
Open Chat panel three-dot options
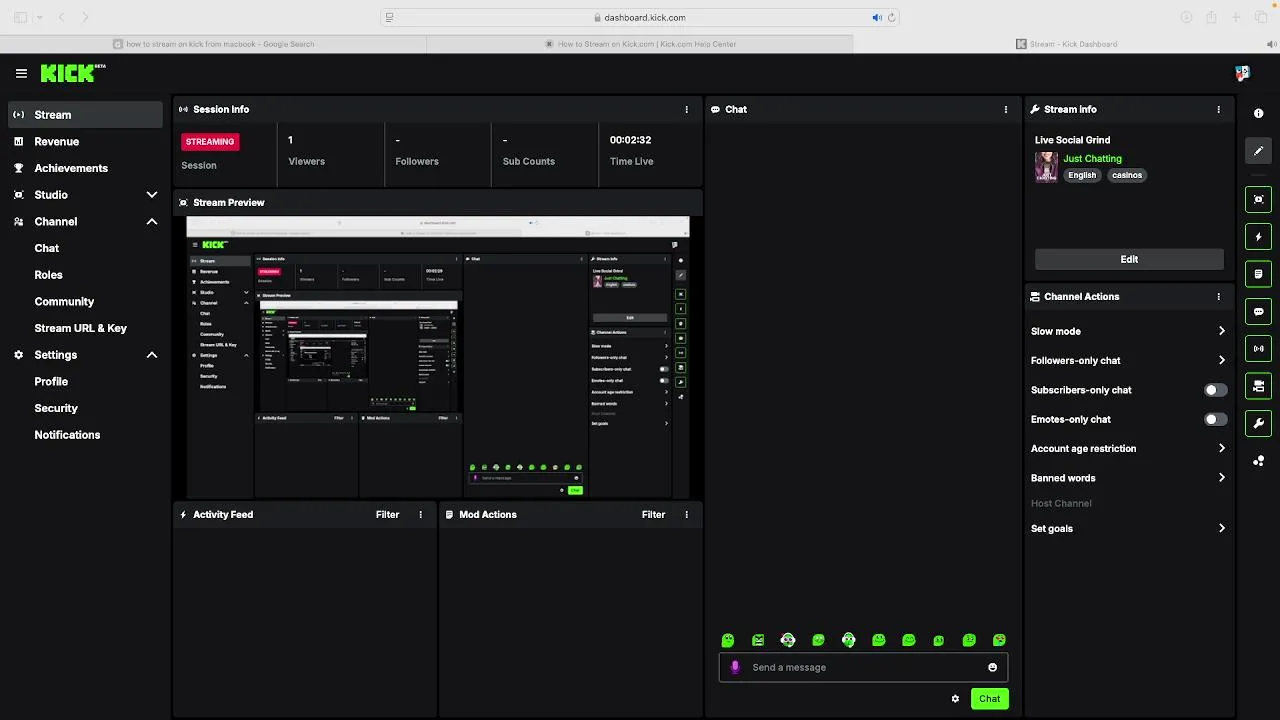tap(1006, 110)
